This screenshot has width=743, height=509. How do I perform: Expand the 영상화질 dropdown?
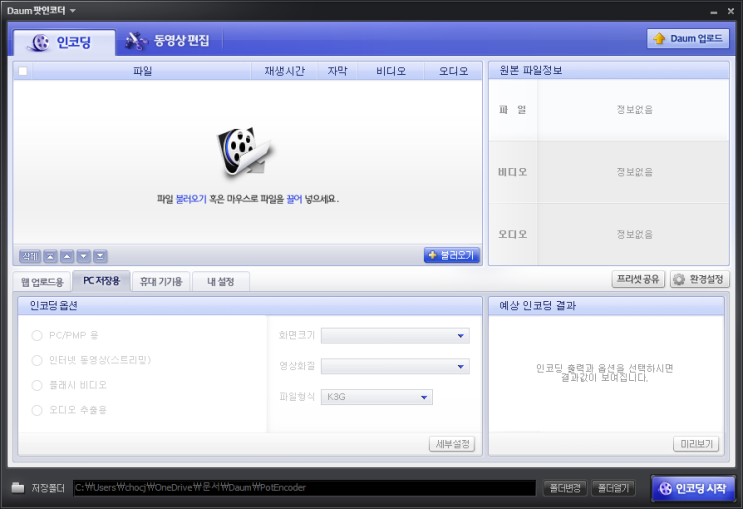coord(395,366)
